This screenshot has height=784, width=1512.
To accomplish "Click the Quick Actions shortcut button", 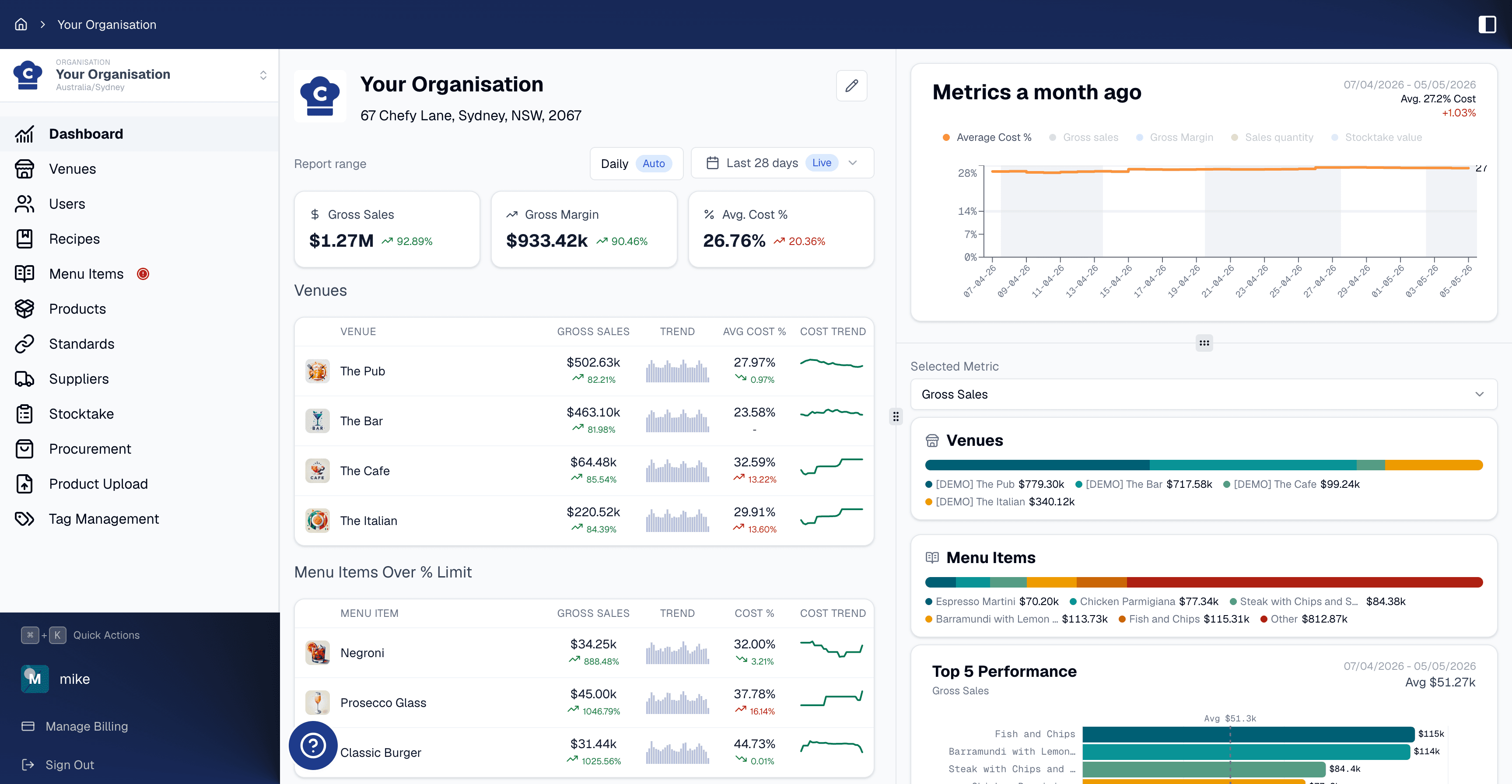I will coord(80,635).
